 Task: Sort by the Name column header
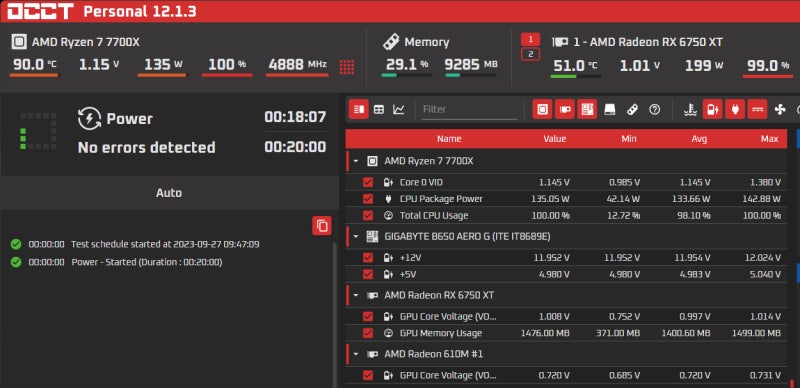click(449, 139)
